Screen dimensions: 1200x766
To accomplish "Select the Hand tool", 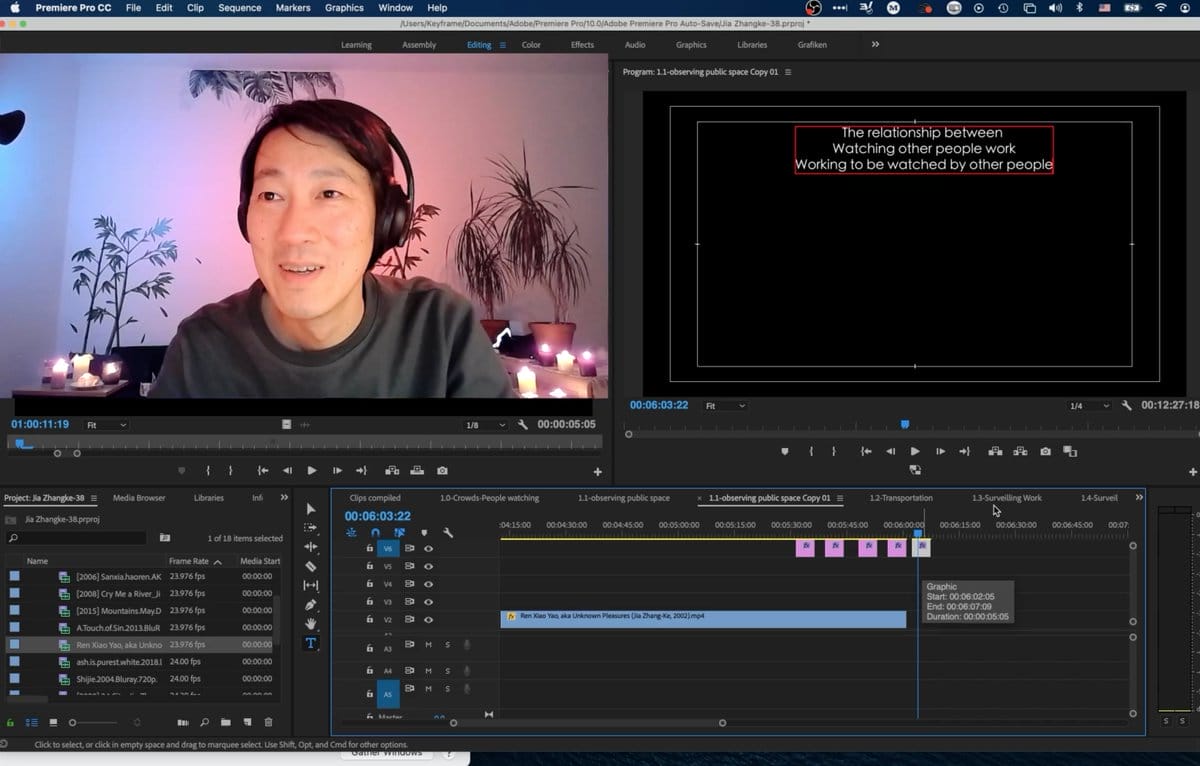I will pyautogui.click(x=310, y=624).
